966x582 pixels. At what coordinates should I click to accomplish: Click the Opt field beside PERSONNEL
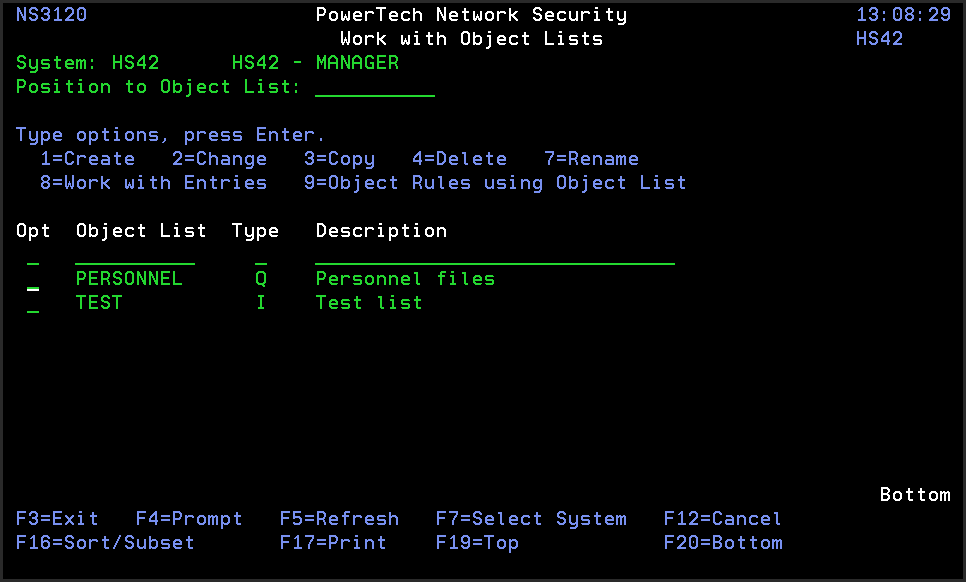(x=33, y=280)
